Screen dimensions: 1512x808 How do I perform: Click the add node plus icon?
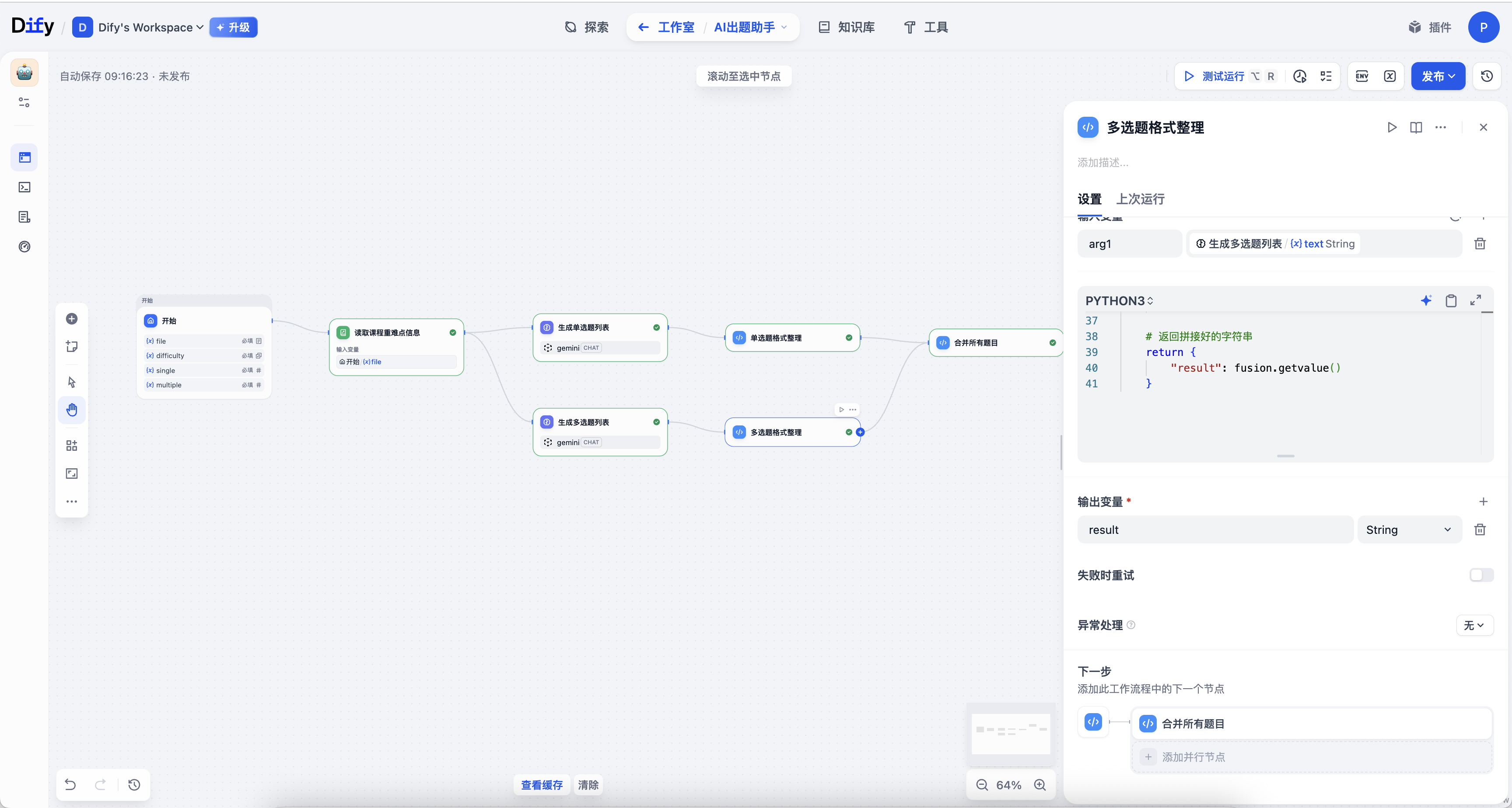[72, 319]
